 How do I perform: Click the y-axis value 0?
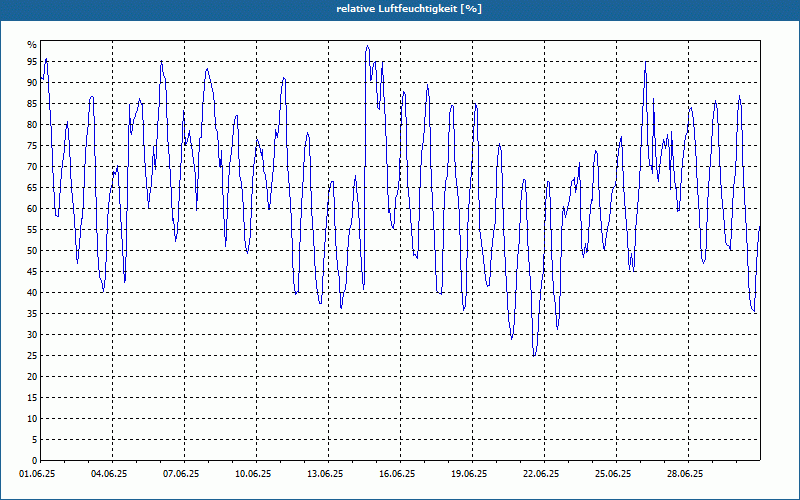(x=35, y=461)
